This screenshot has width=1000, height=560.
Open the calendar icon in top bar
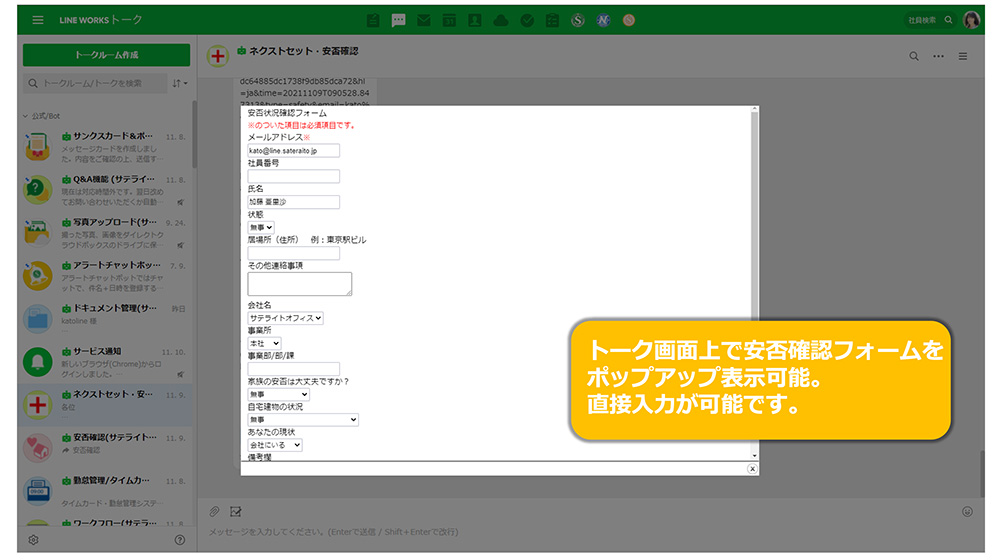click(449, 20)
